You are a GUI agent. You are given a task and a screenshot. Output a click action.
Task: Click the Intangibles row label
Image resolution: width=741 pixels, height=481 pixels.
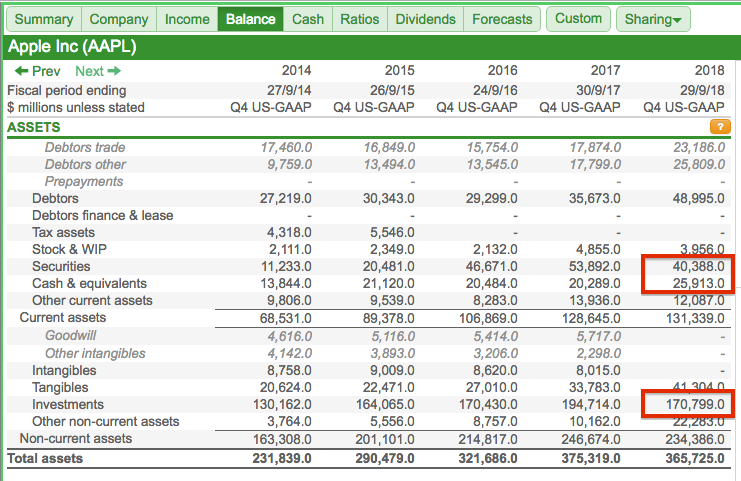click(x=64, y=370)
